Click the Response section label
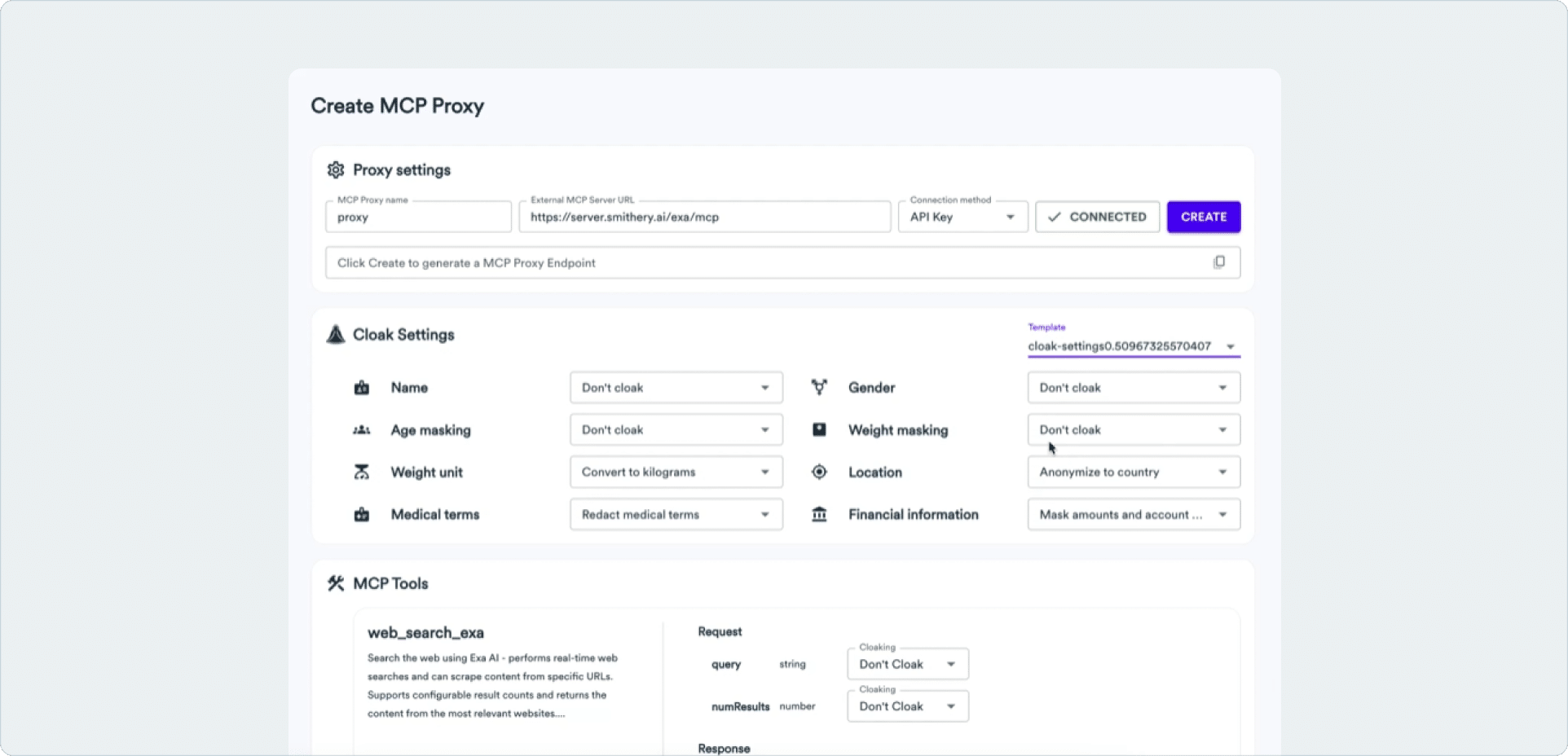The height and width of the screenshot is (756, 1568). coord(724,749)
